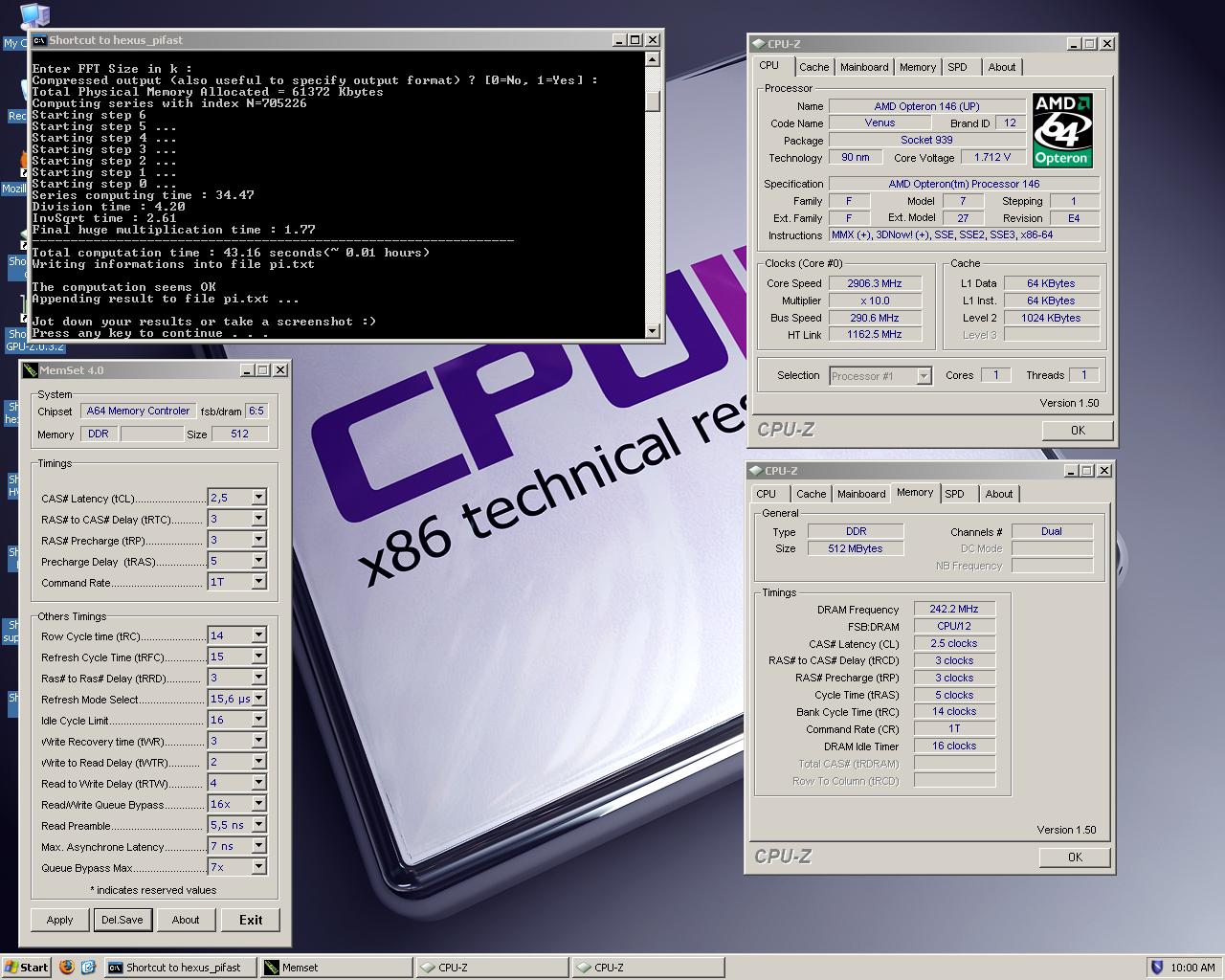Open the Max. Asynchrone Latency dropdown
Viewport: 1225px width, 980px height.
tap(258, 845)
